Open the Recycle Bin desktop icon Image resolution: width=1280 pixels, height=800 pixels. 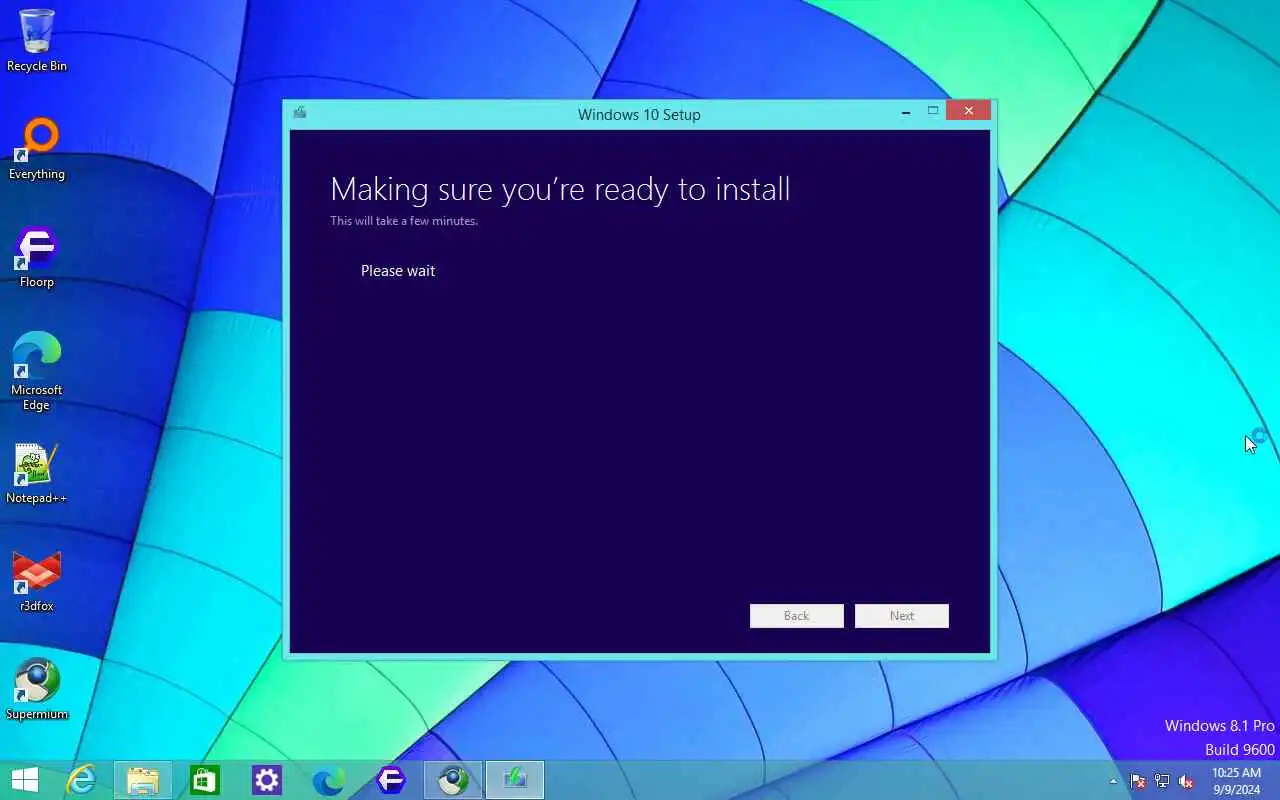(x=37, y=40)
